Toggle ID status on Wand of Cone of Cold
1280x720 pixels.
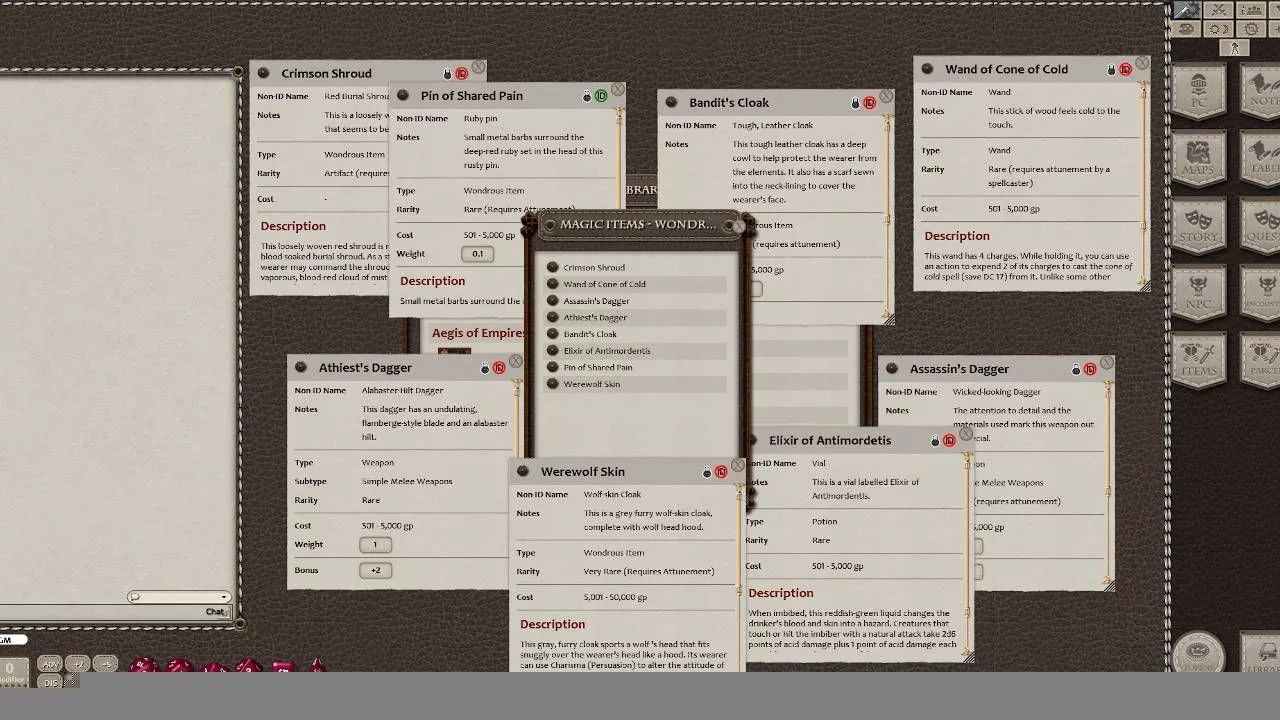click(1125, 70)
